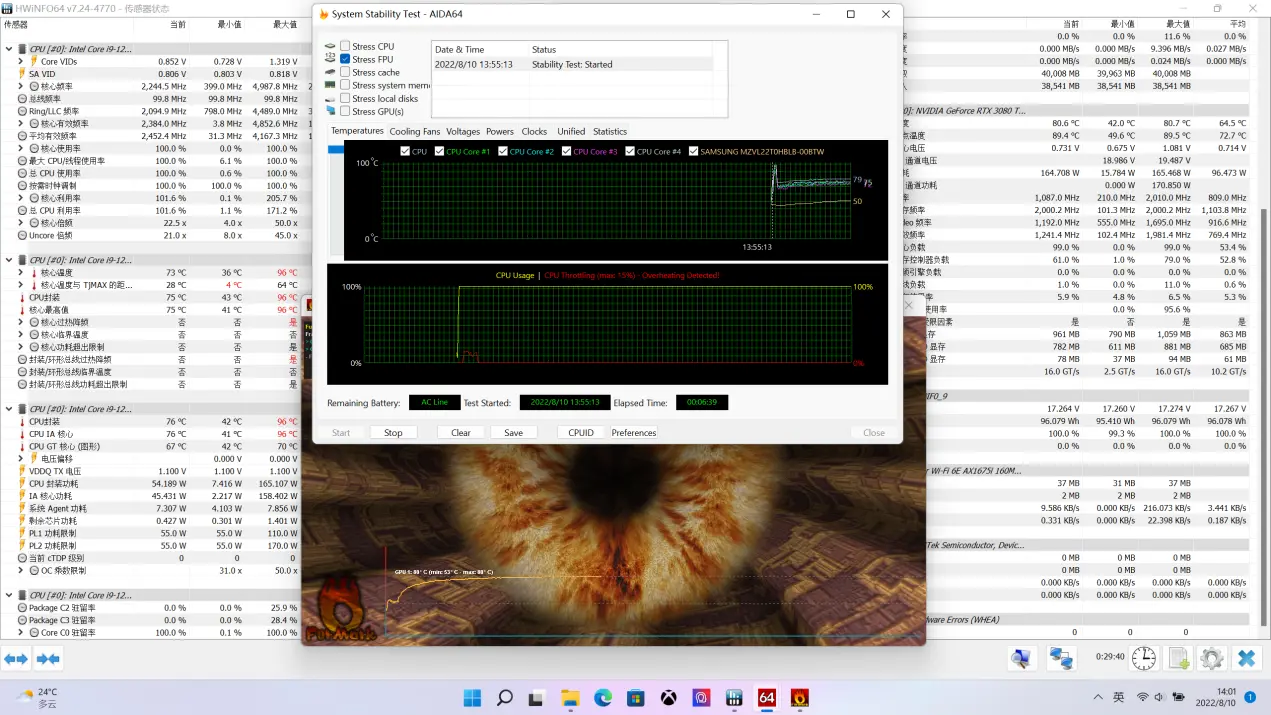Click HWiNFO blue X close-sensors icon
This screenshot has width=1271, height=715.
click(1246, 658)
